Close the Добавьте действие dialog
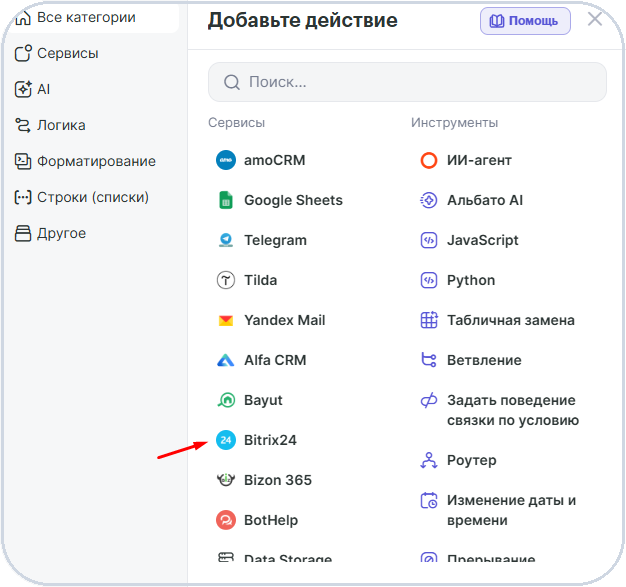626x587 pixels. [x=595, y=19]
